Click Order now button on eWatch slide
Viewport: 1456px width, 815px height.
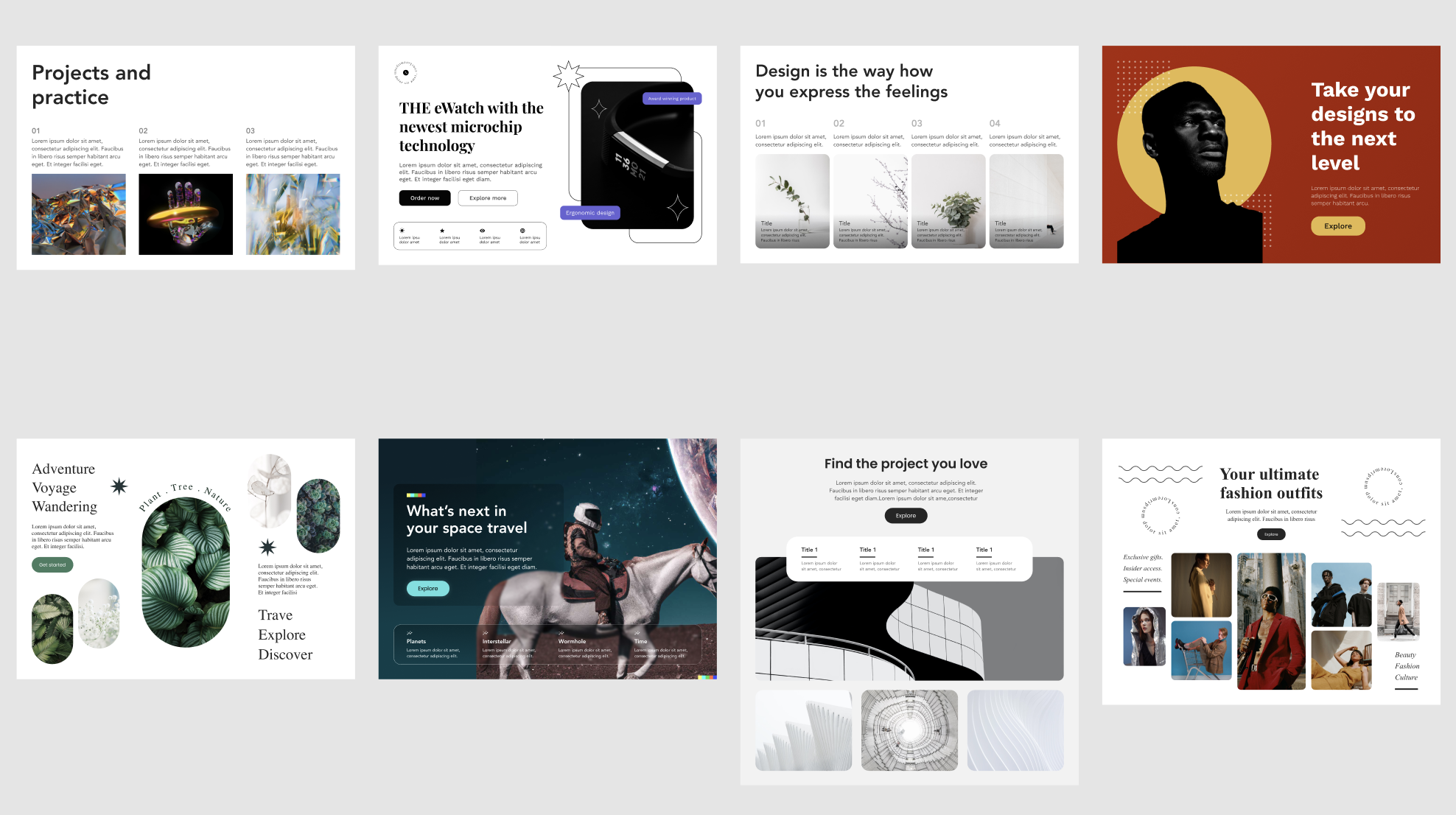pyautogui.click(x=424, y=198)
